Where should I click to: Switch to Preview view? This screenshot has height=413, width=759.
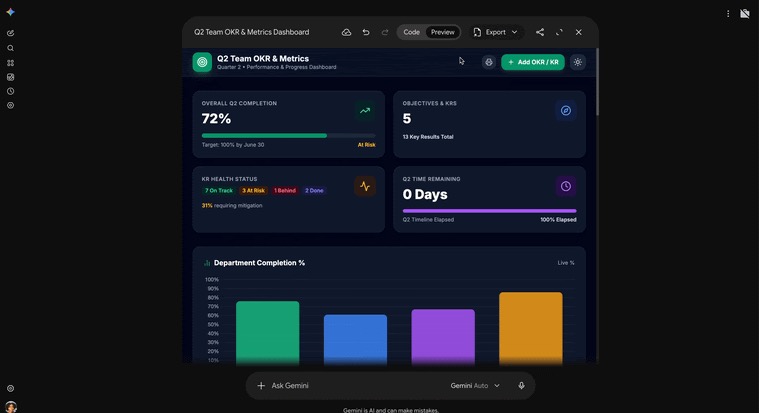tap(442, 32)
